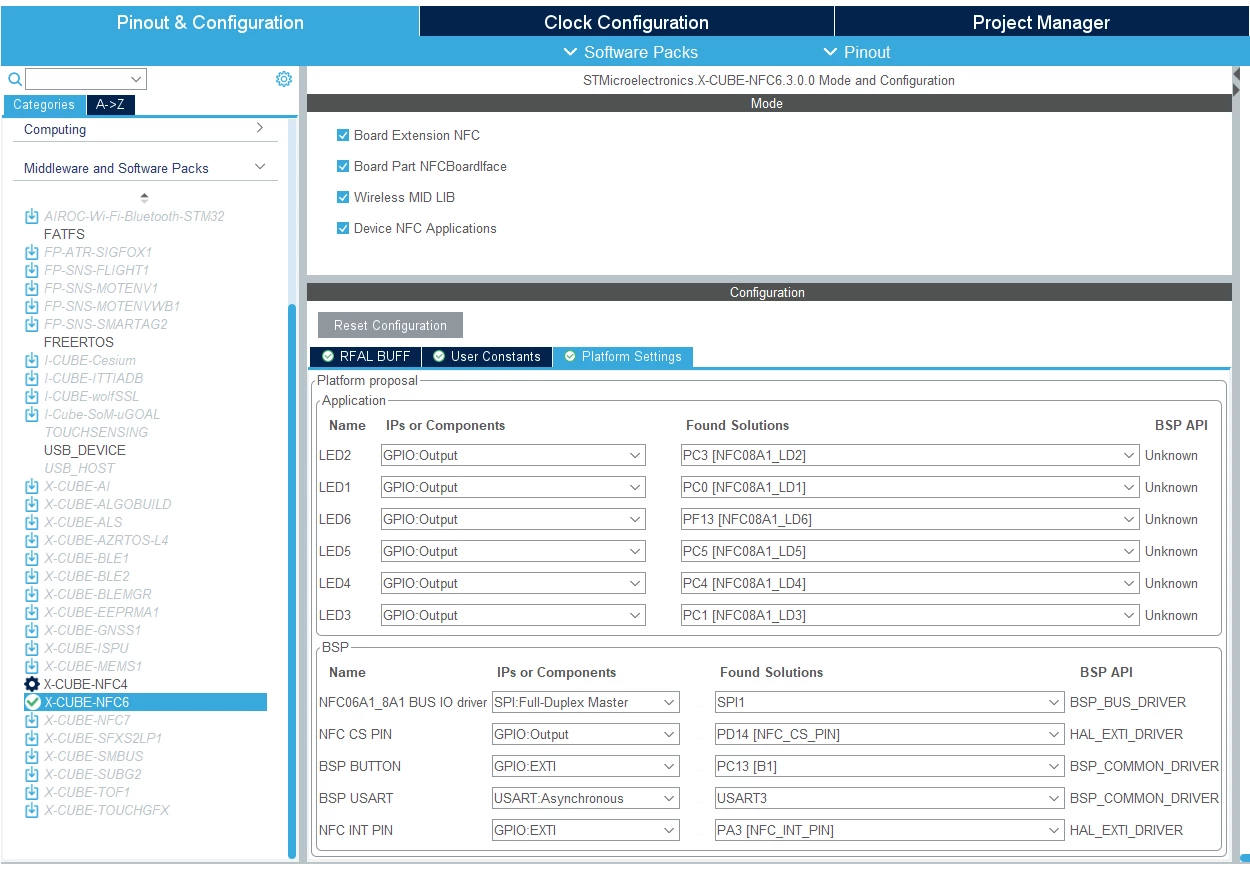The width and height of the screenshot is (1250, 871).
Task: Click the small collapse arrows above the list
Action: pyautogui.click(x=144, y=197)
